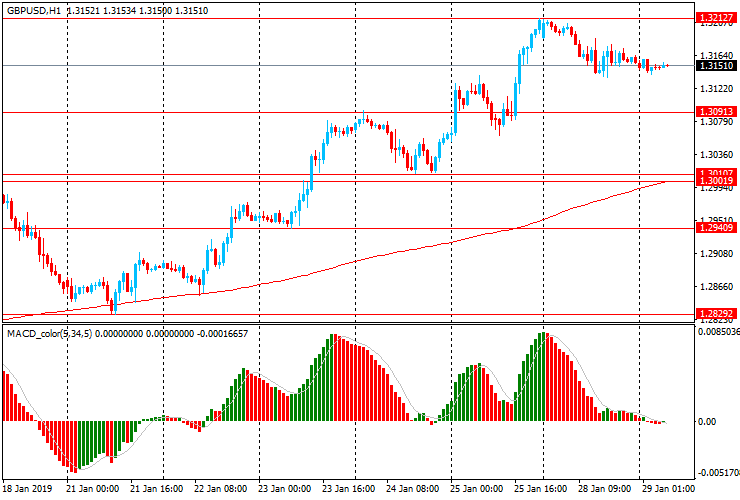Click the MACD_color(5,34,5) indicator label
The image size is (740, 500).
(x=49, y=334)
